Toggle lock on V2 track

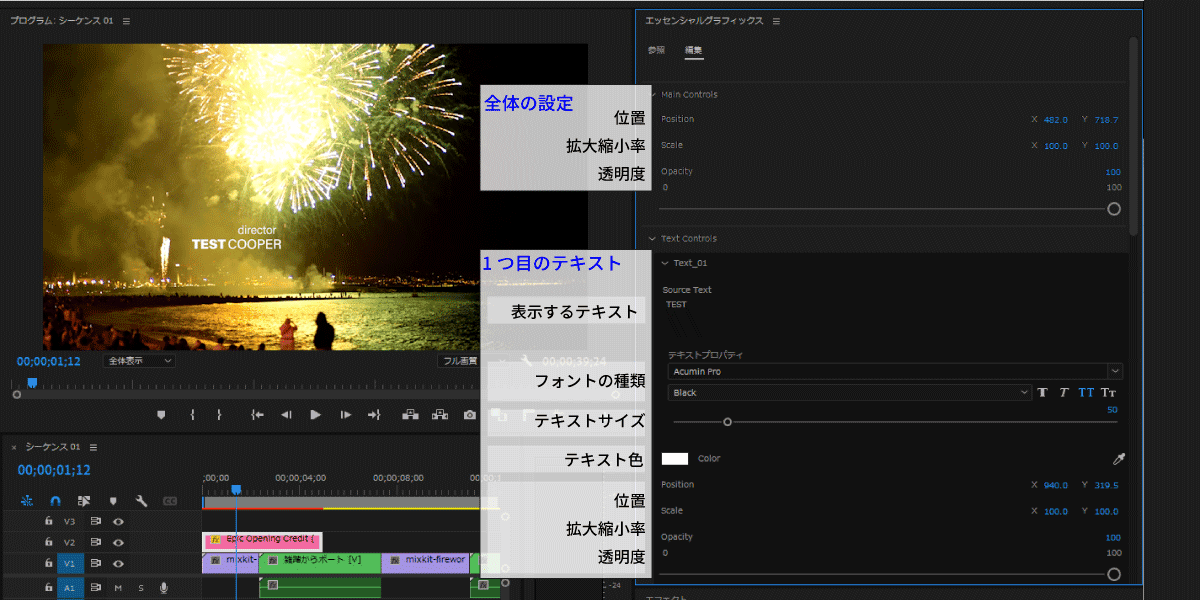(x=48, y=542)
